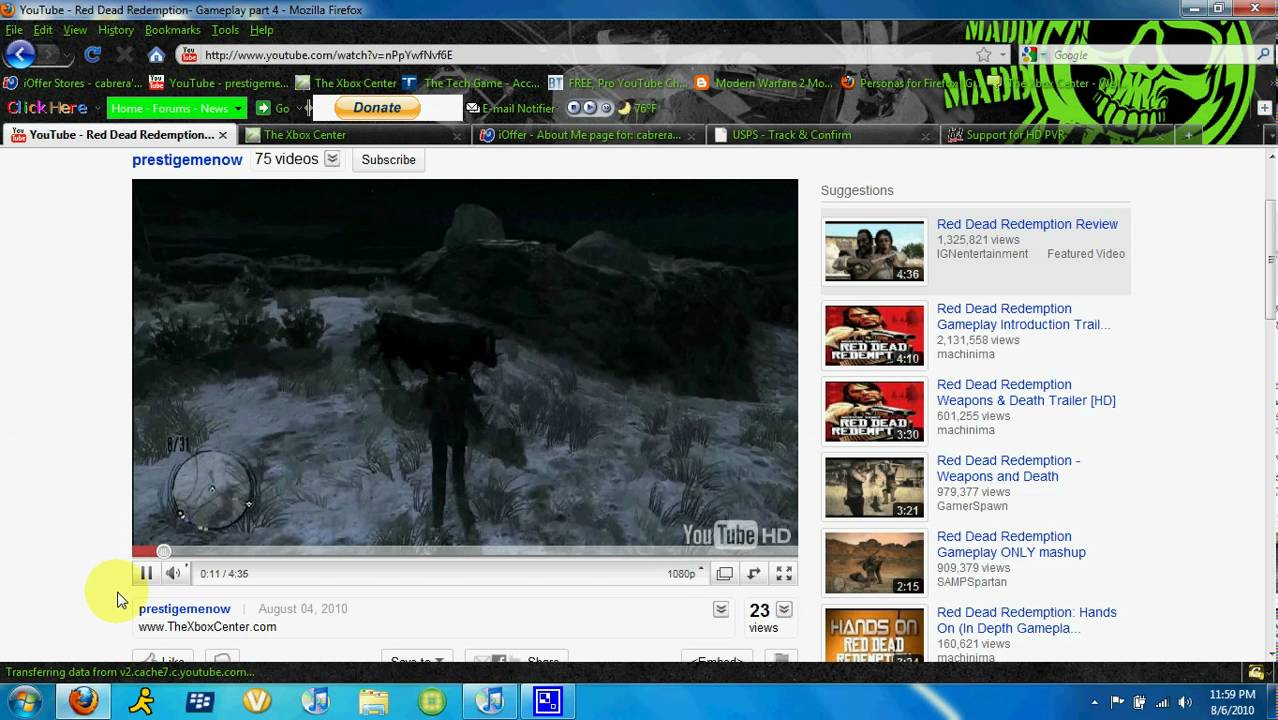Viewport: 1278px width, 720px height.
Task: Open the address bar history dropdown
Action: coord(1003,55)
